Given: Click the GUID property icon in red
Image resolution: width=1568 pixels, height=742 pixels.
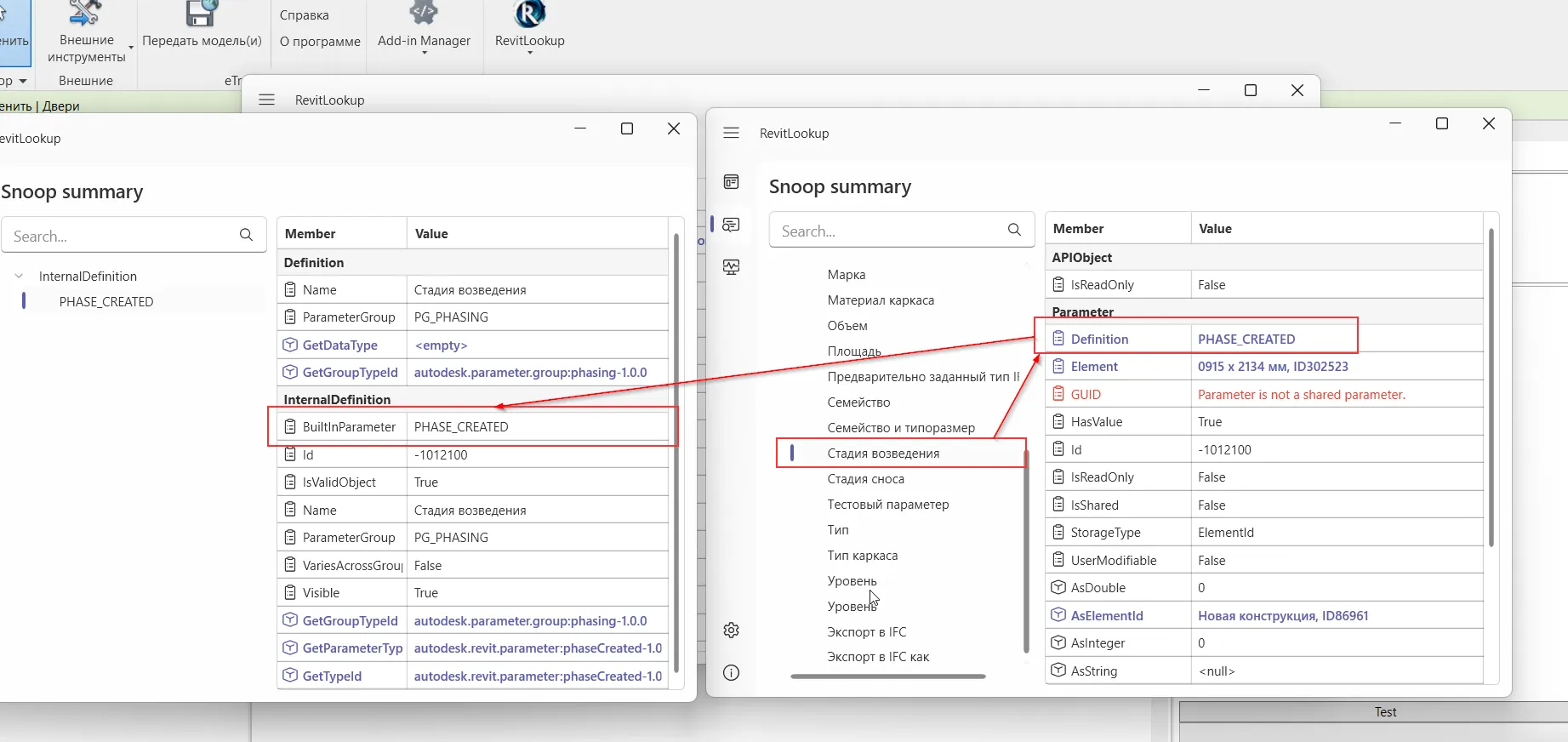Looking at the screenshot, I should click(x=1058, y=394).
